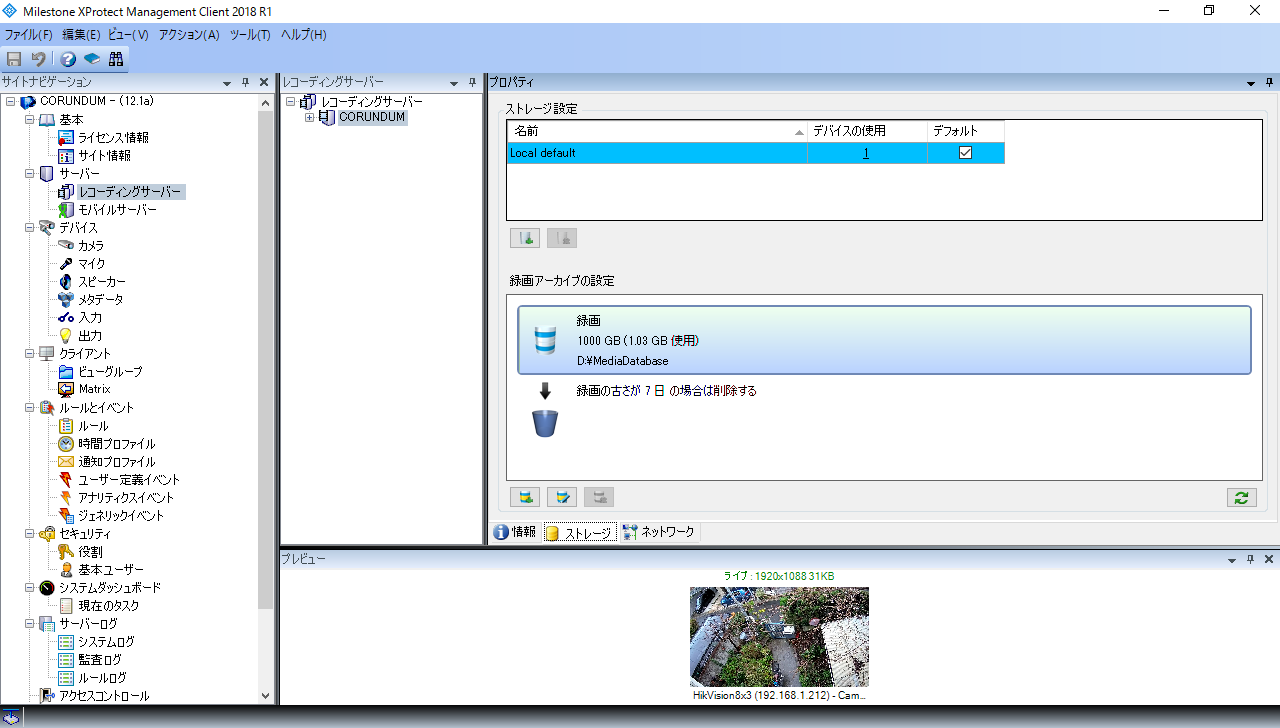Sort storage table by 名前 column
This screenshot has width=1280, height=728.
pyautogui.click(x=657, y=131)
